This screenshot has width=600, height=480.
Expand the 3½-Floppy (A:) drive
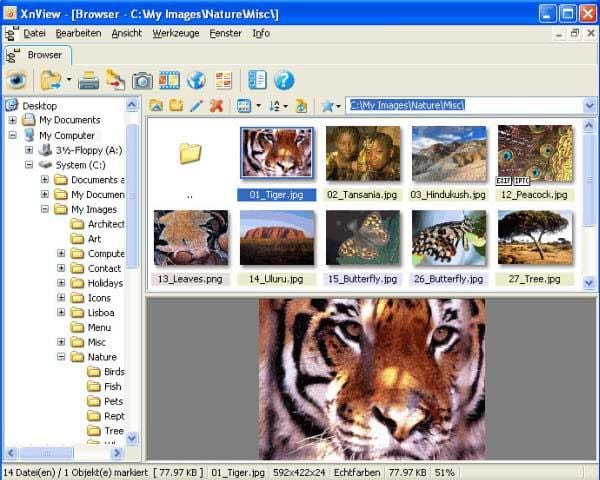(29, 150)
